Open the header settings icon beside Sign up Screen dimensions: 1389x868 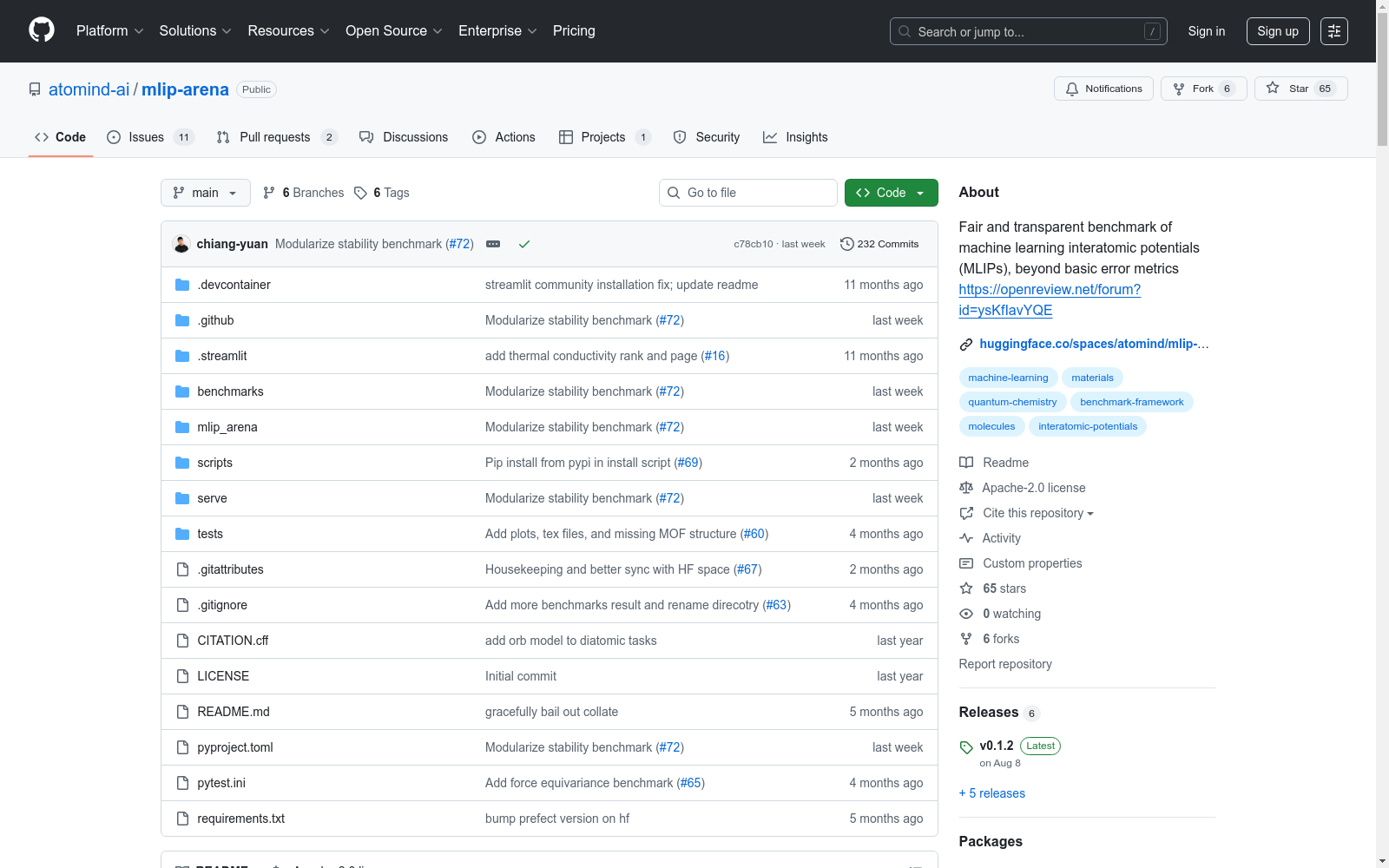(x=1334, y=31)
